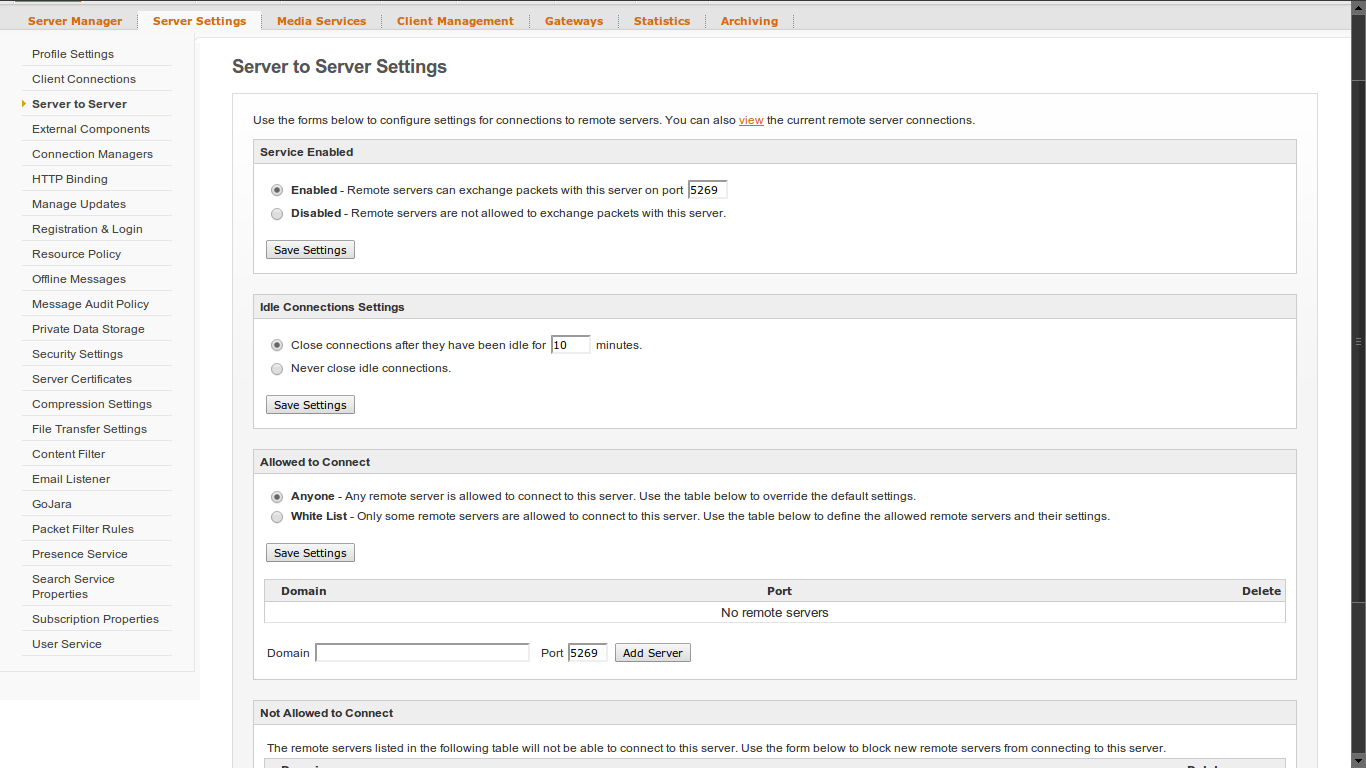Open the Media Services tab
Image resolution: width=1366 pixels, height=768 pixels.
[x=321, y=20]
